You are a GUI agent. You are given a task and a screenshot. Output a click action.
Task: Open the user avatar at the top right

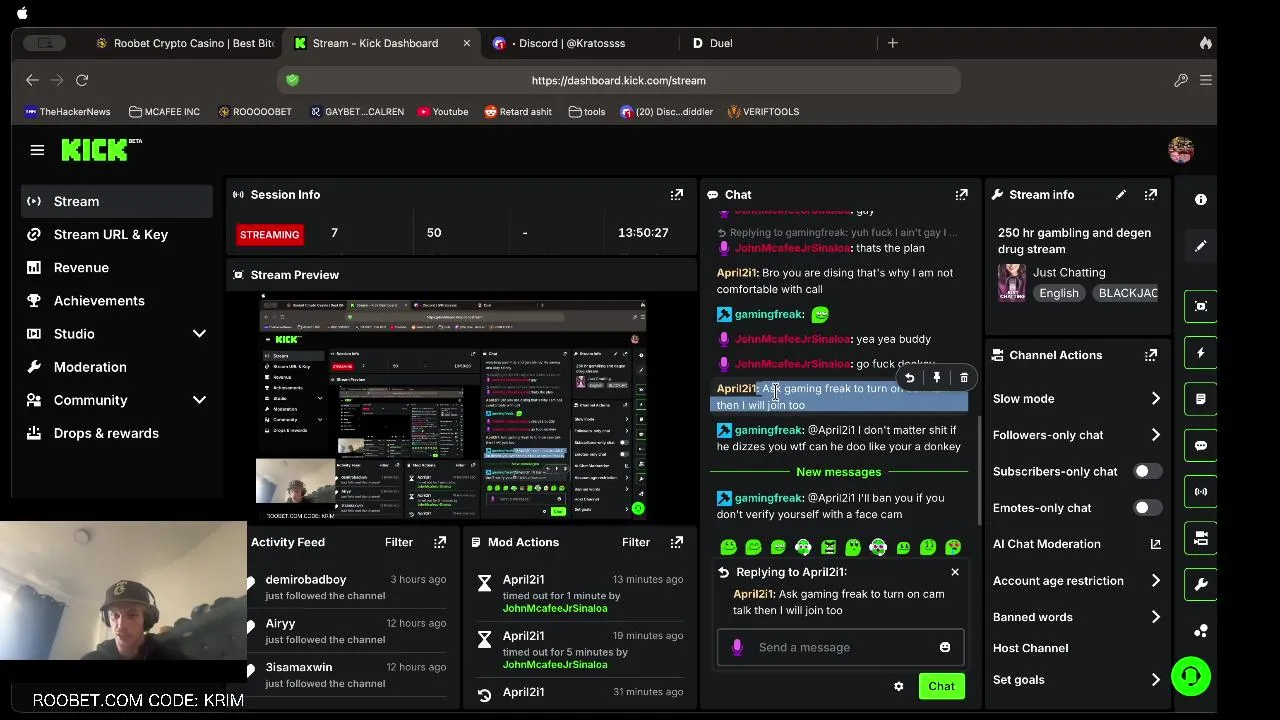pos(1181,150)
